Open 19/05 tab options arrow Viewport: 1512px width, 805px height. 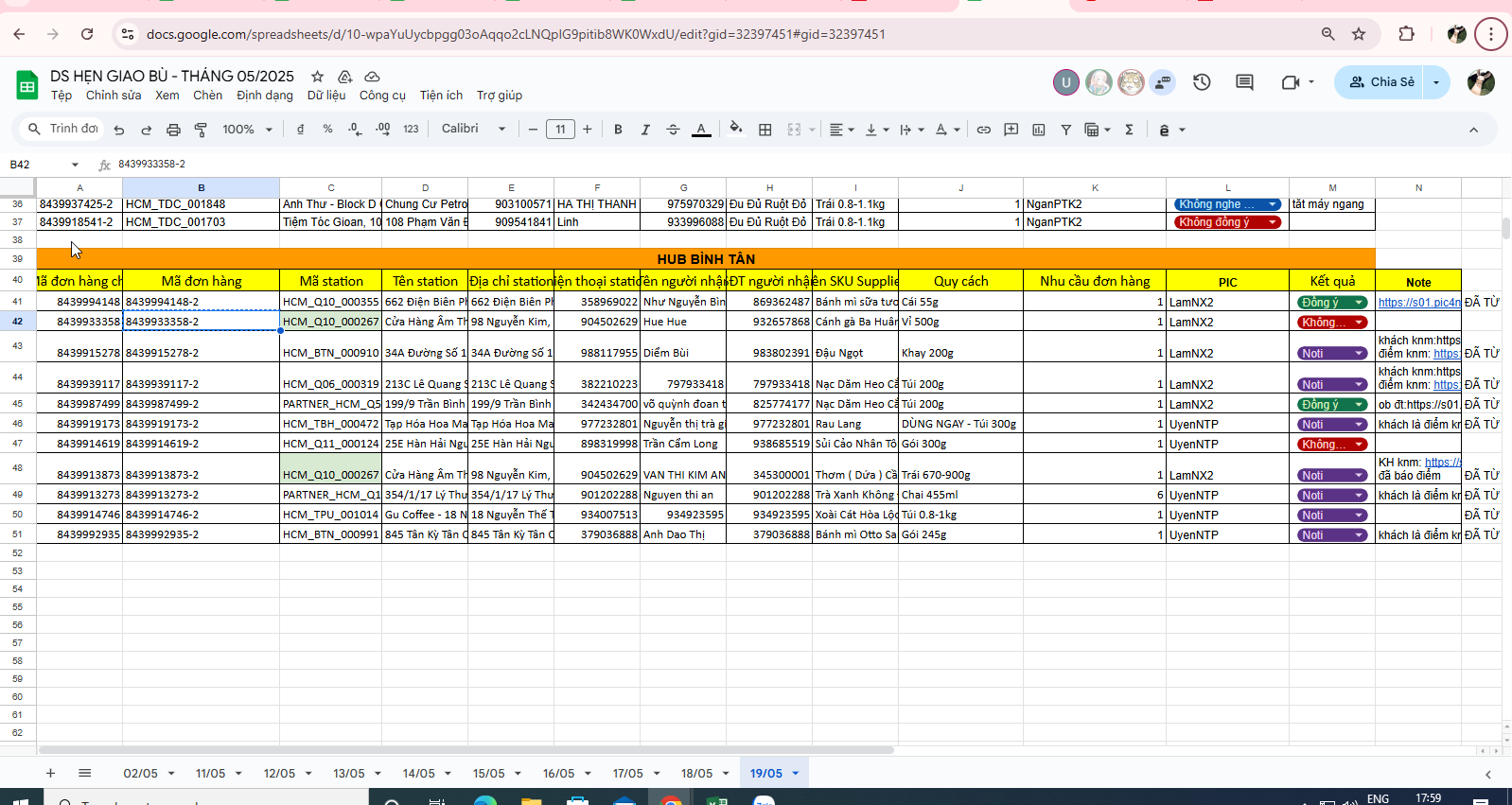(796, 773)
